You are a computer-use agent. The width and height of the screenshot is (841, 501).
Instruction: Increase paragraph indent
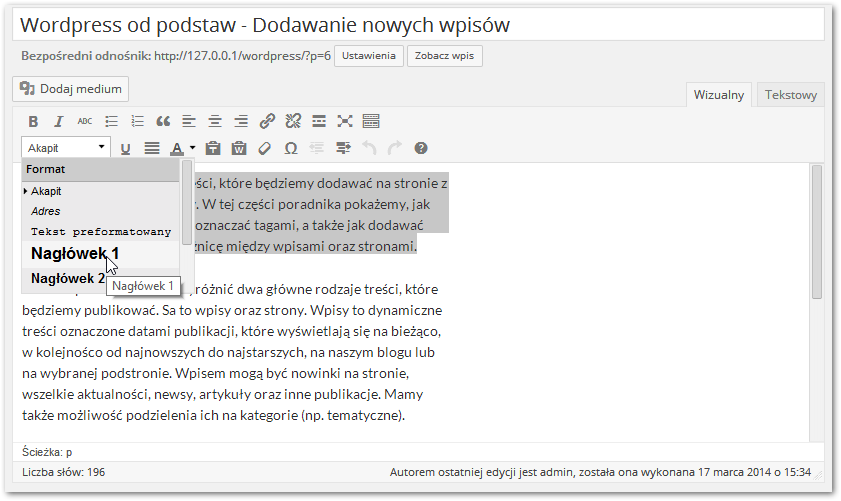click(x=343, y=149)
